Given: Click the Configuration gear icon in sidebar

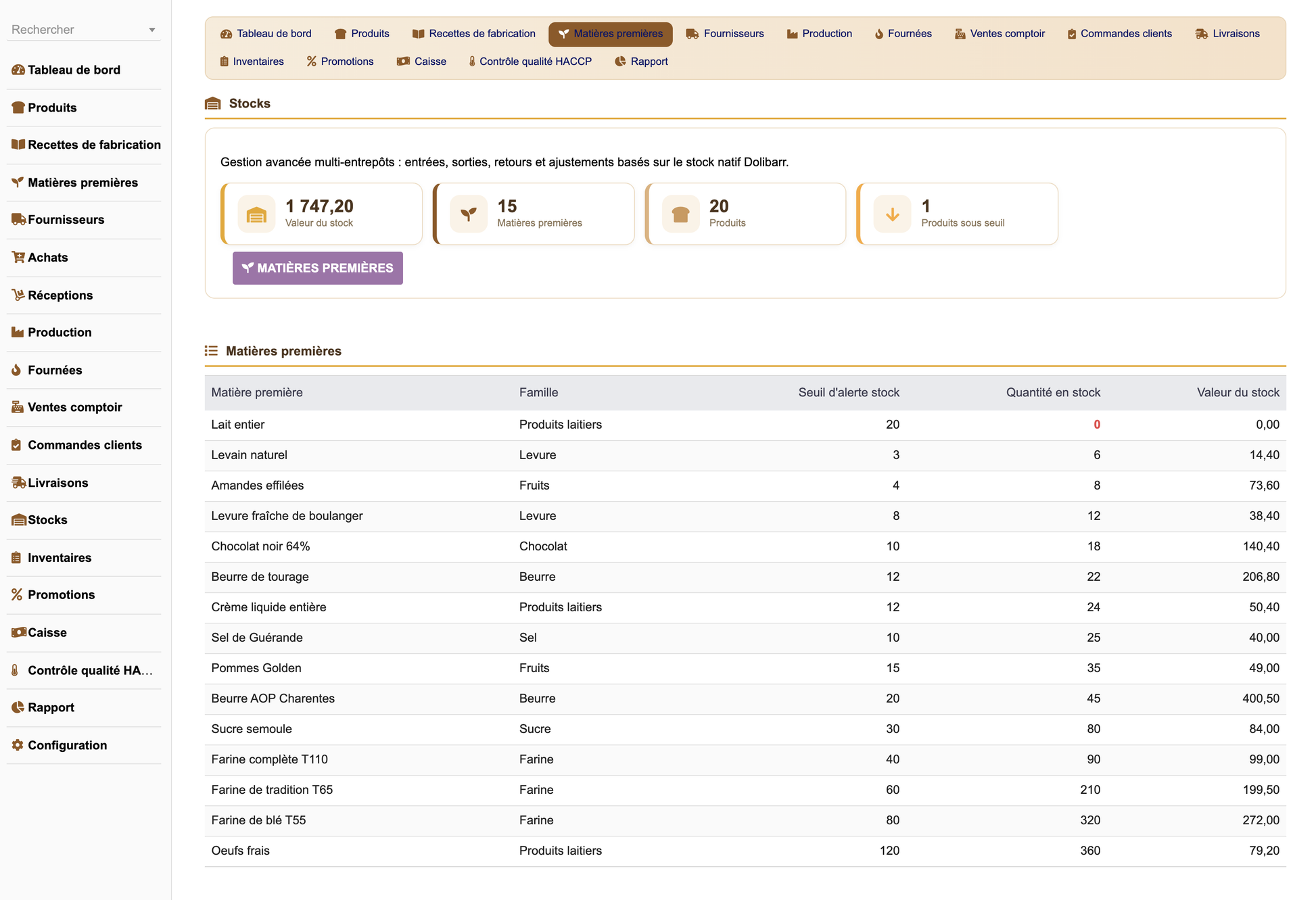Looking at the screenshot, I should tap(18, 745).
